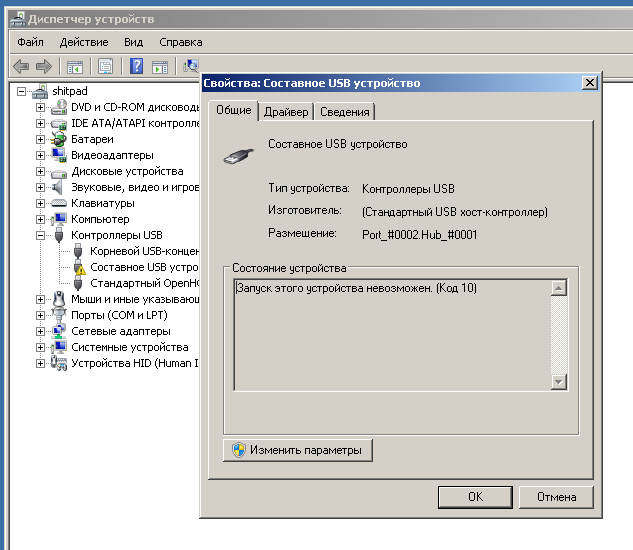Screen dimensions: 633x550
Task: Expand the Видеоадаптеры tree node
Action: pos(41,155)
